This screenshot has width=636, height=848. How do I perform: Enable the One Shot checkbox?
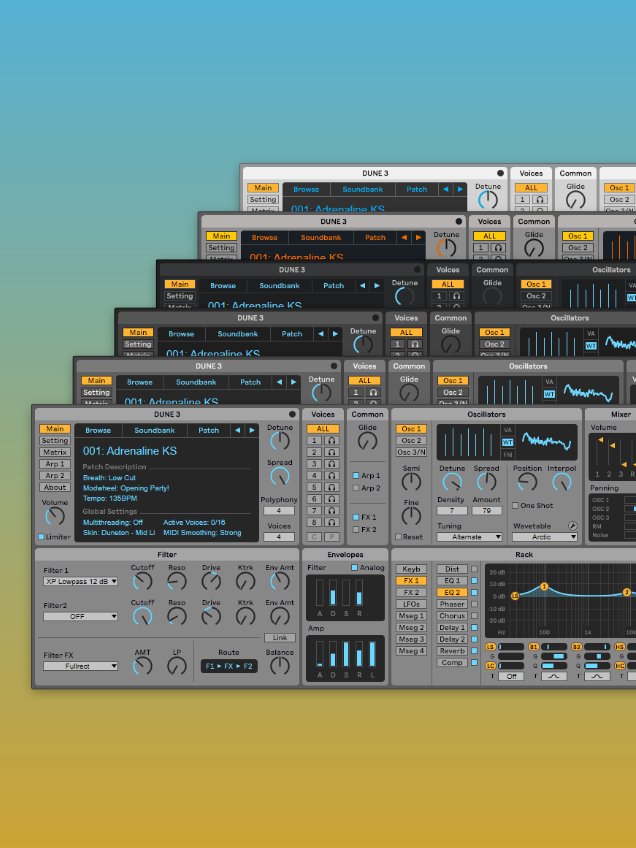pyautogui.click(x=515, y=505)
